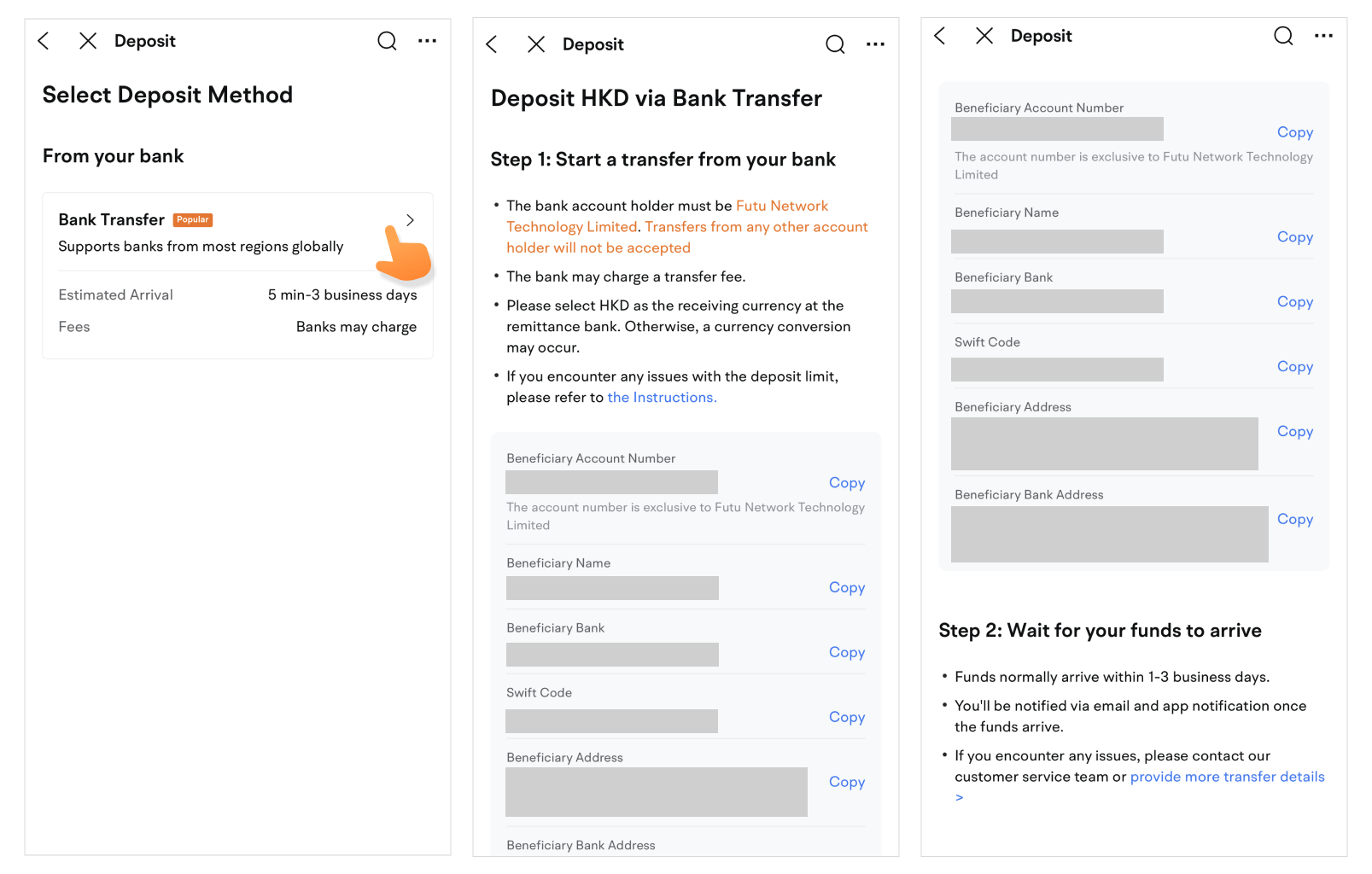Open the Instructions link for deposit limit
Image resolution: width=1372 pixels, height=874 pixels.
tap(662, 398)
